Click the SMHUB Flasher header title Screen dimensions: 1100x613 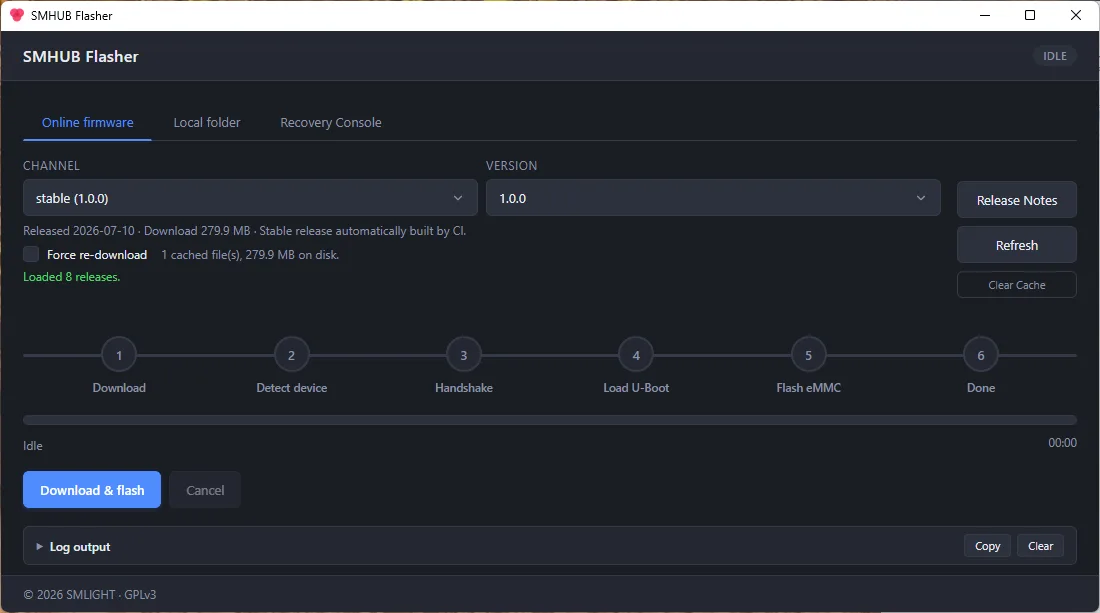(x=81, y=57)
